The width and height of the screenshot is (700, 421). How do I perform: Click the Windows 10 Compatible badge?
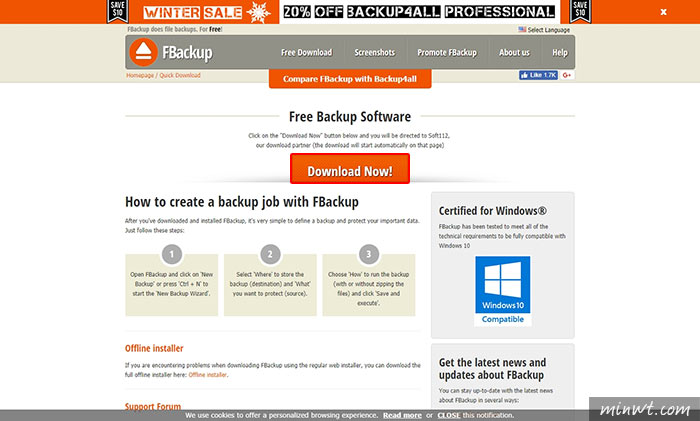click(x=503, y=291)
